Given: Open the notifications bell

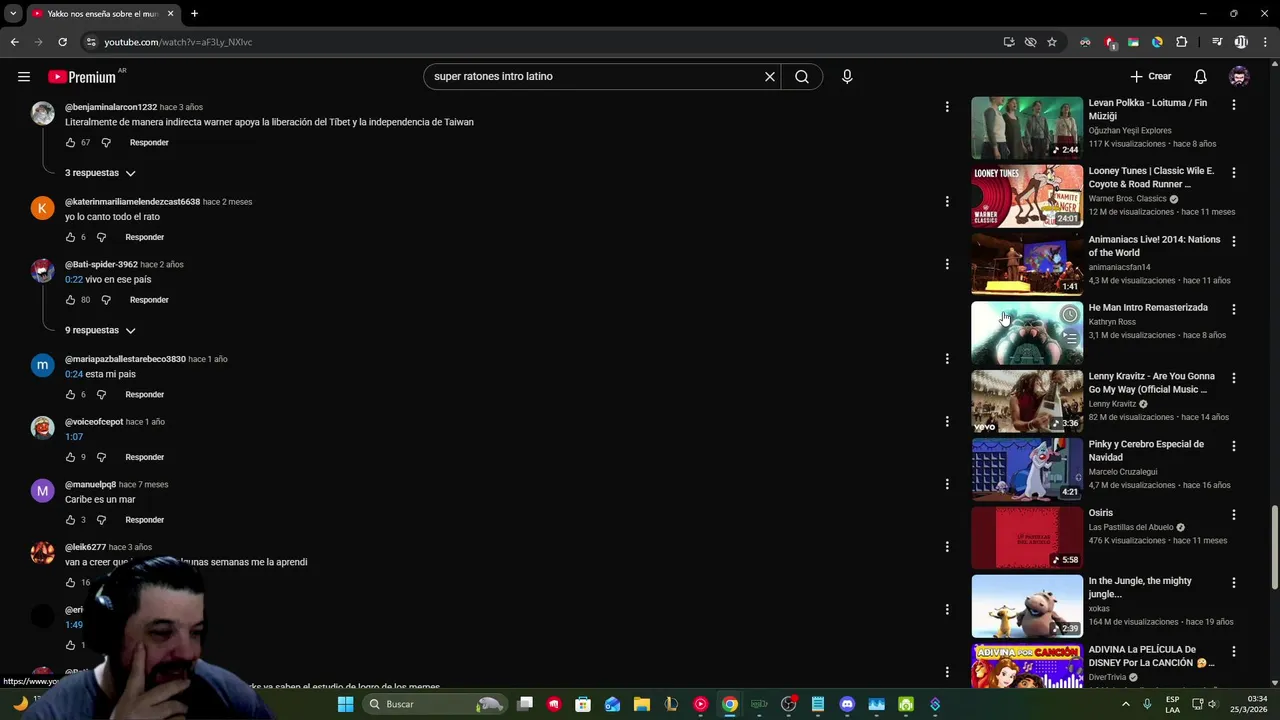Looking at the screenshot, I should (1201, 76).
